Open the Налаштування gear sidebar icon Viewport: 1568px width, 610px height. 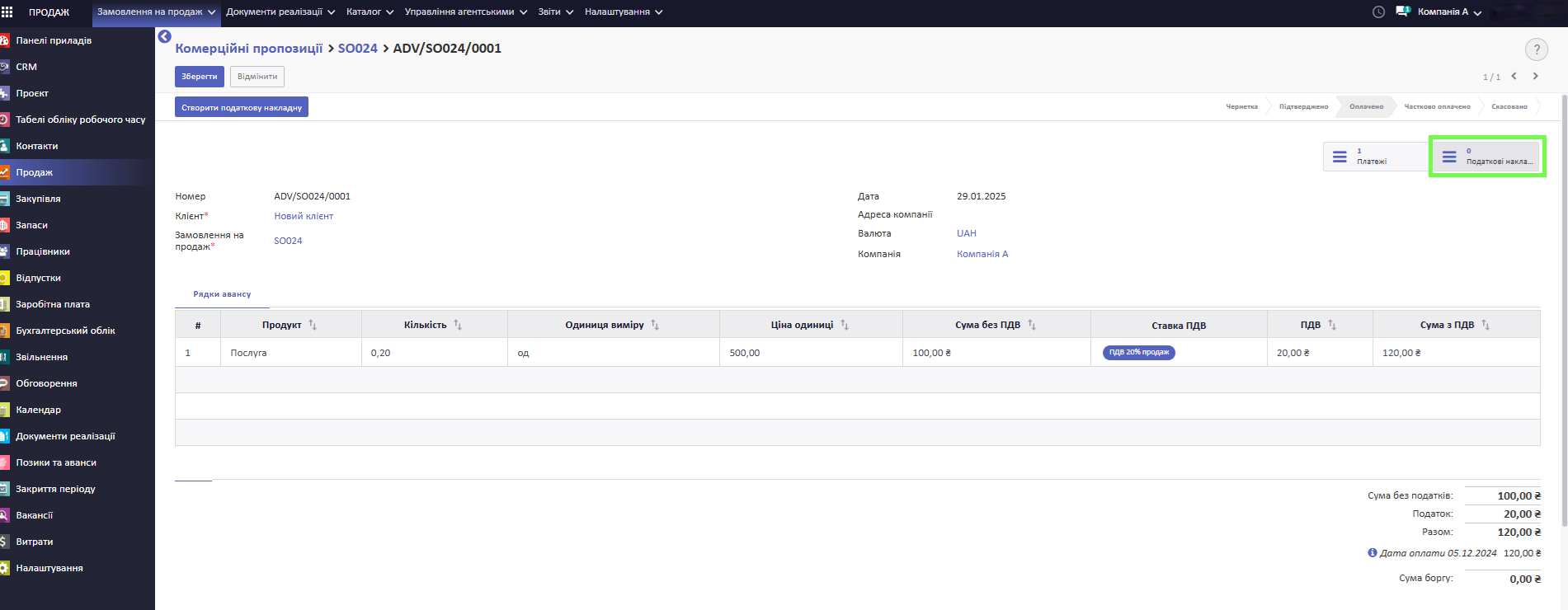[4, 568]
